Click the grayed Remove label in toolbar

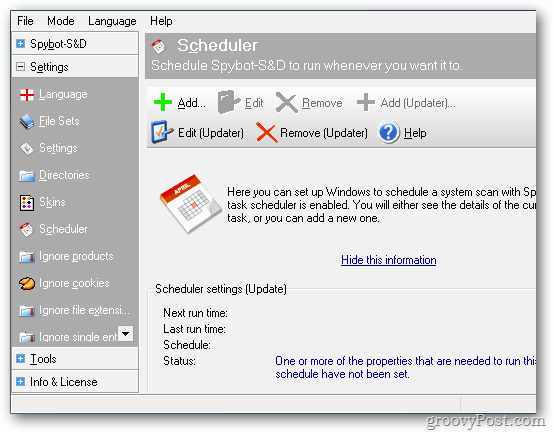(x=322, y=103)
